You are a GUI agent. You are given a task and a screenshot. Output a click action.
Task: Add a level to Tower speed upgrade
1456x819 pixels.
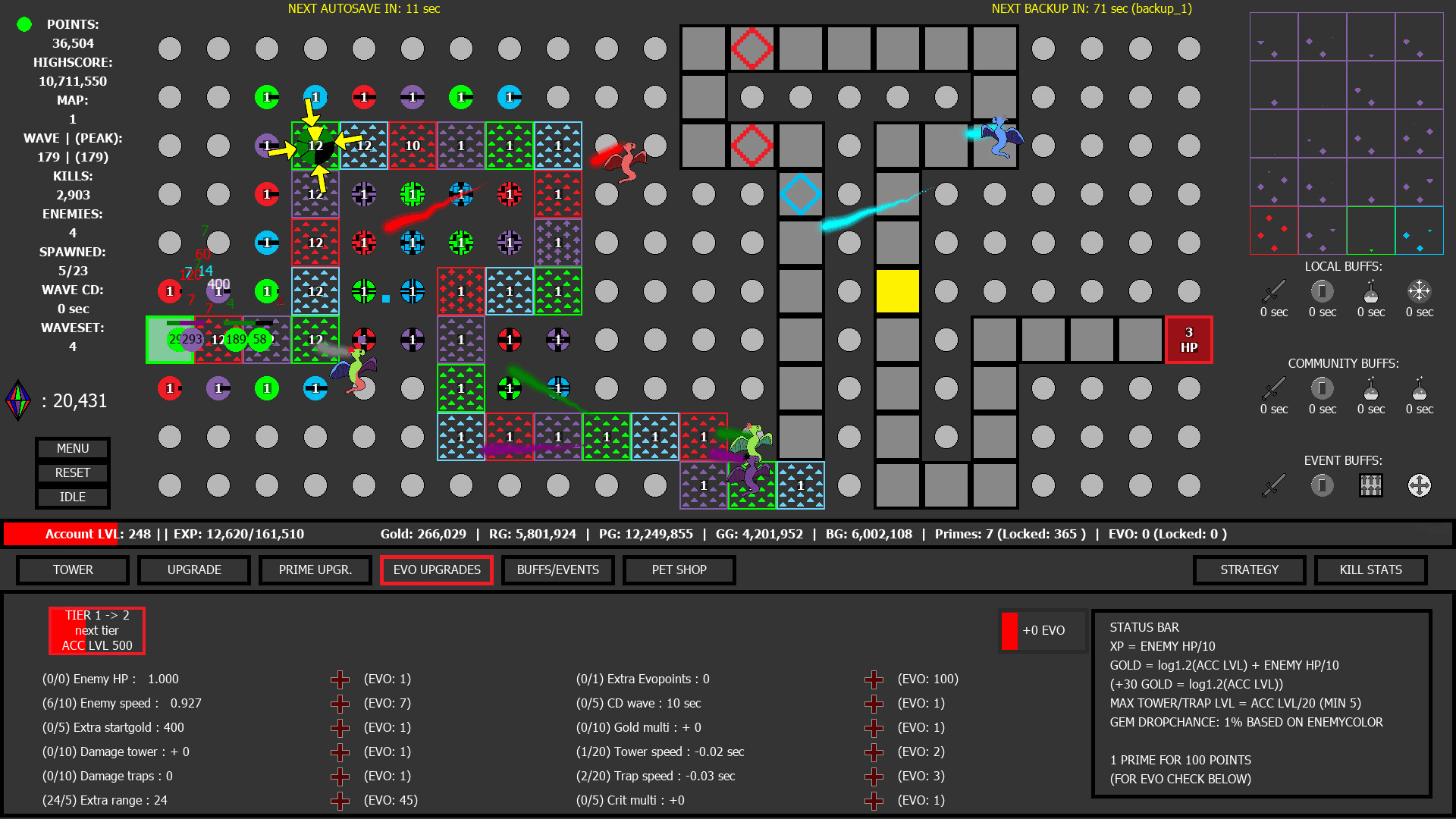[874, 752]
